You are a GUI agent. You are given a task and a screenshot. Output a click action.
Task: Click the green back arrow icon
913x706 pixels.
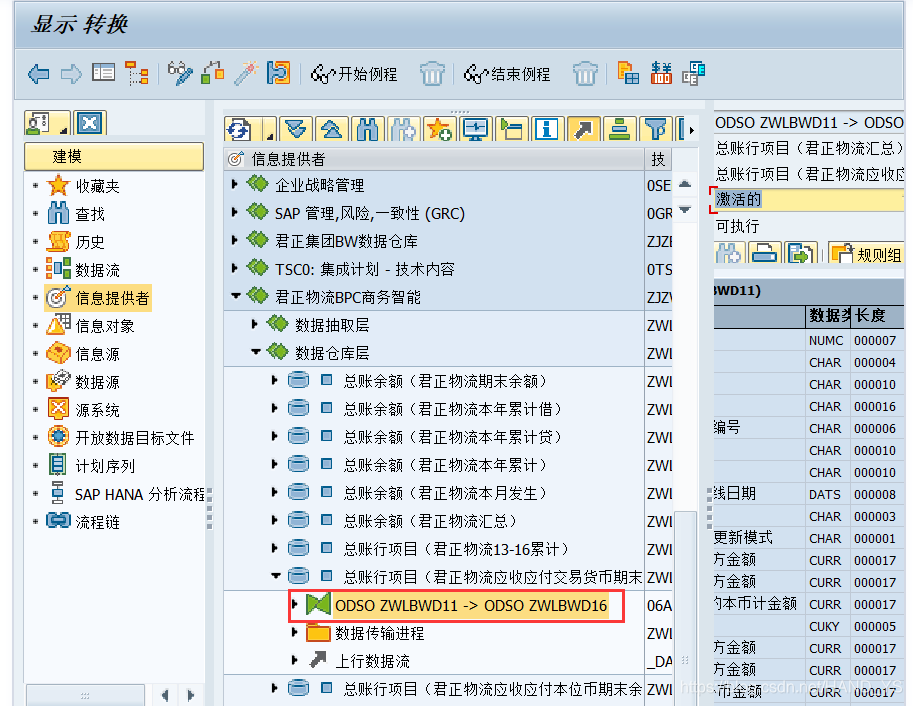tap(38, 75)
